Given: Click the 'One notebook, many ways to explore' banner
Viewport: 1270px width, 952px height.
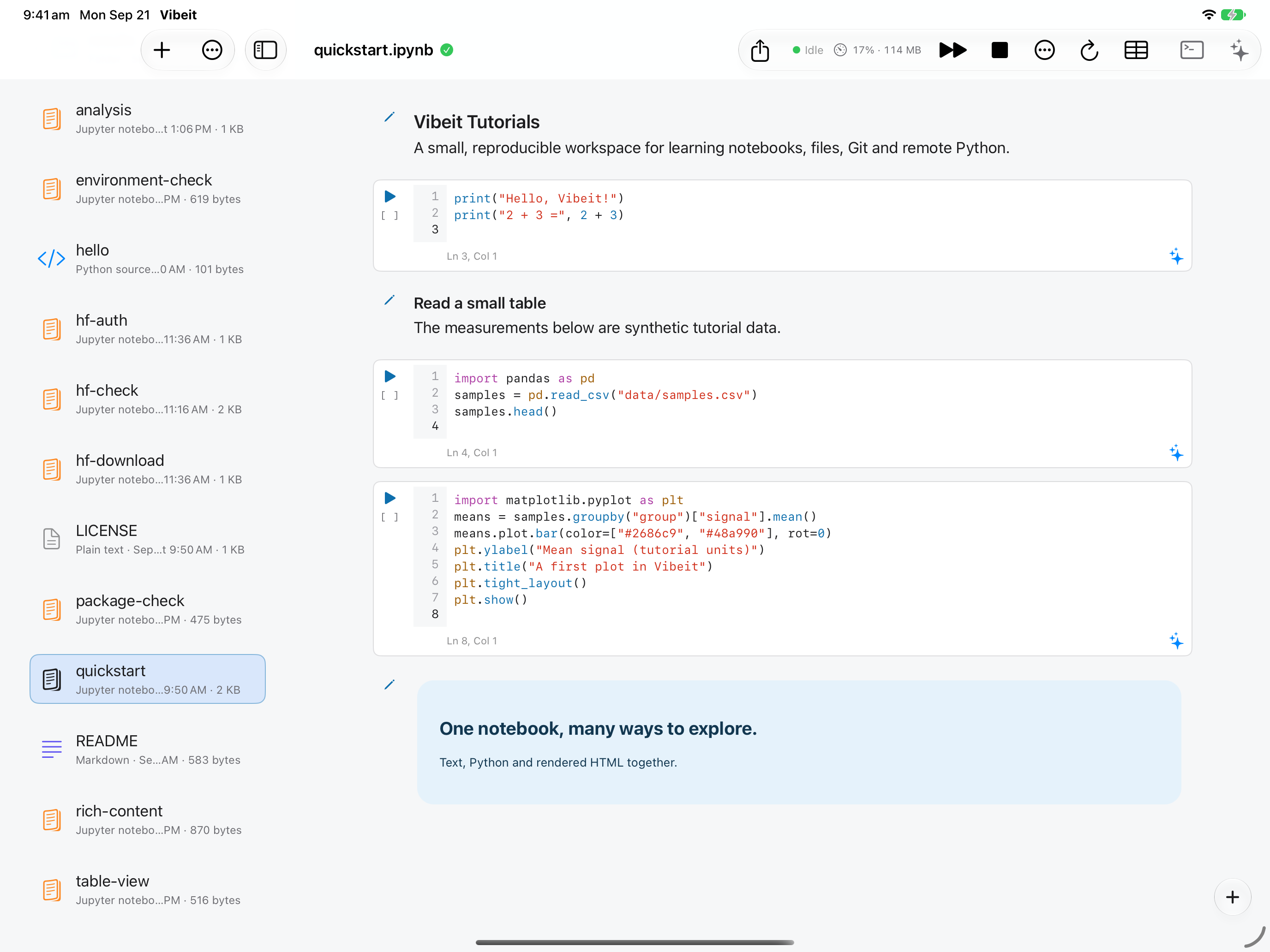Looking at the screenshot, I should point(799,742).
